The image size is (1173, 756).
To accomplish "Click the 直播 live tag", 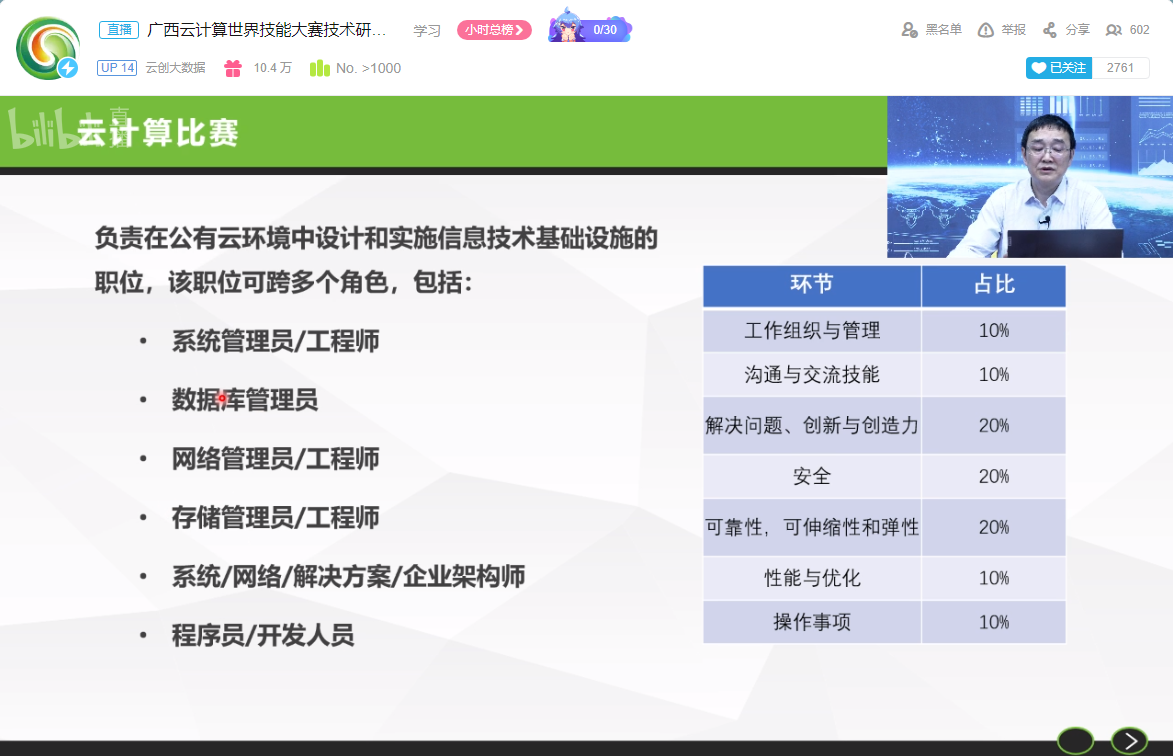I will (119, 30).
